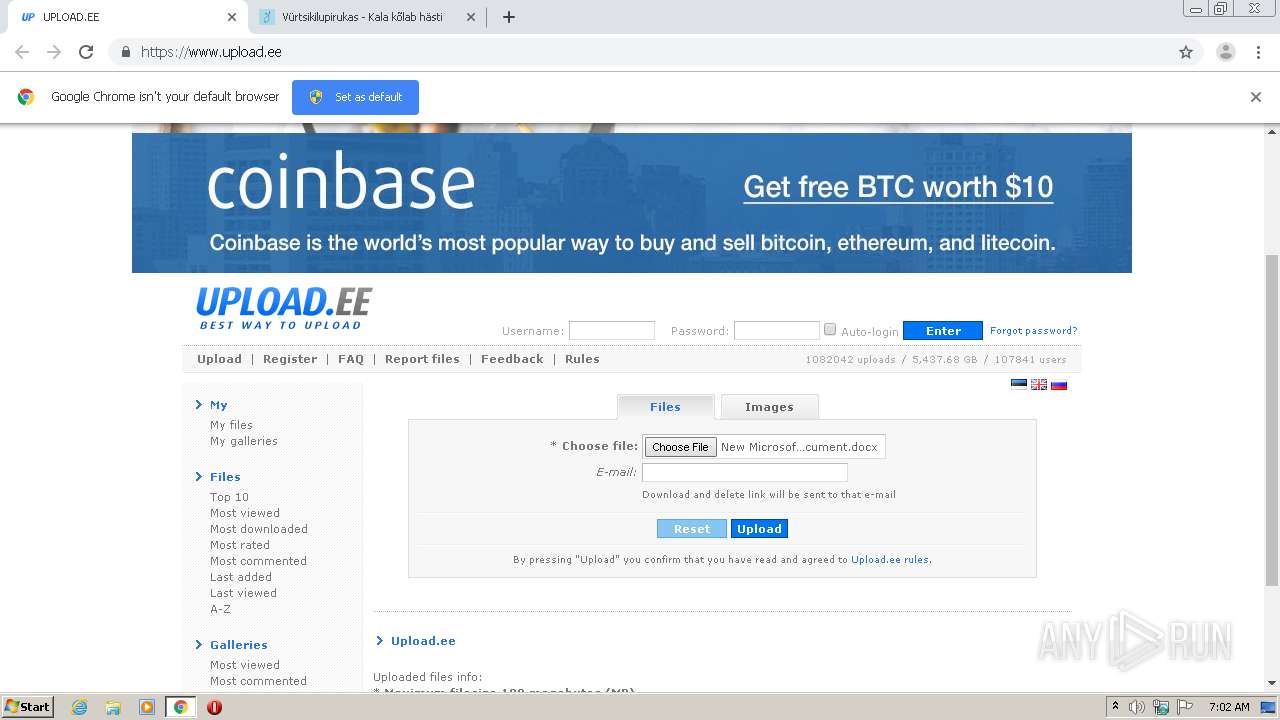This screenshot has width=1280, height=720.
Task: Open the FAQ menu item
Action: tap(351, 359)
